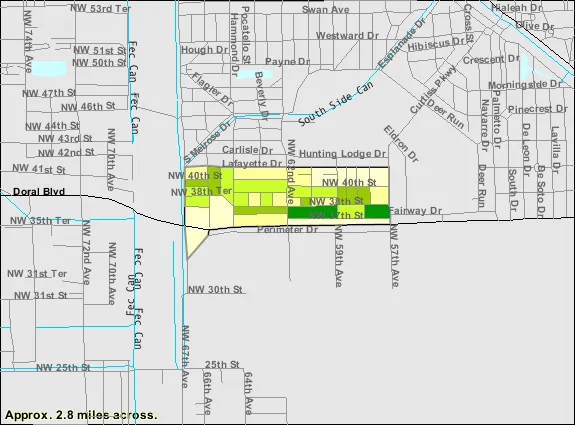Image resolution: width=575 pixels, height=425 pixels.
Task: Select the Hough Dr label
Action: coord(205,50)
